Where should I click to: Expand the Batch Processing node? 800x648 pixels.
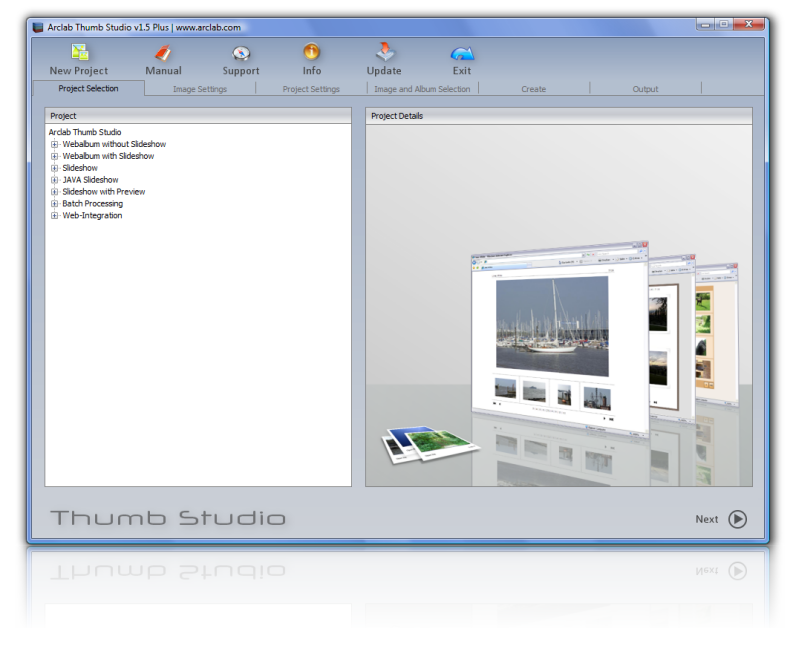54,204
